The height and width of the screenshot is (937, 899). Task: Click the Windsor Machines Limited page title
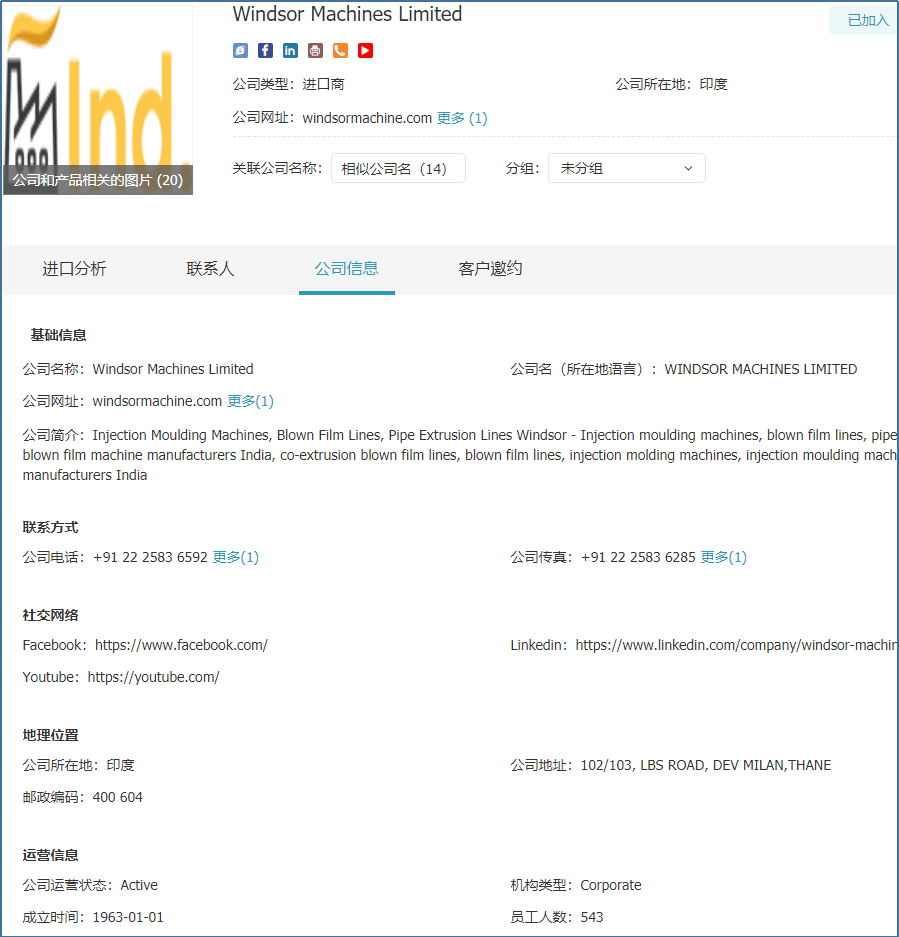coord(347,14)
